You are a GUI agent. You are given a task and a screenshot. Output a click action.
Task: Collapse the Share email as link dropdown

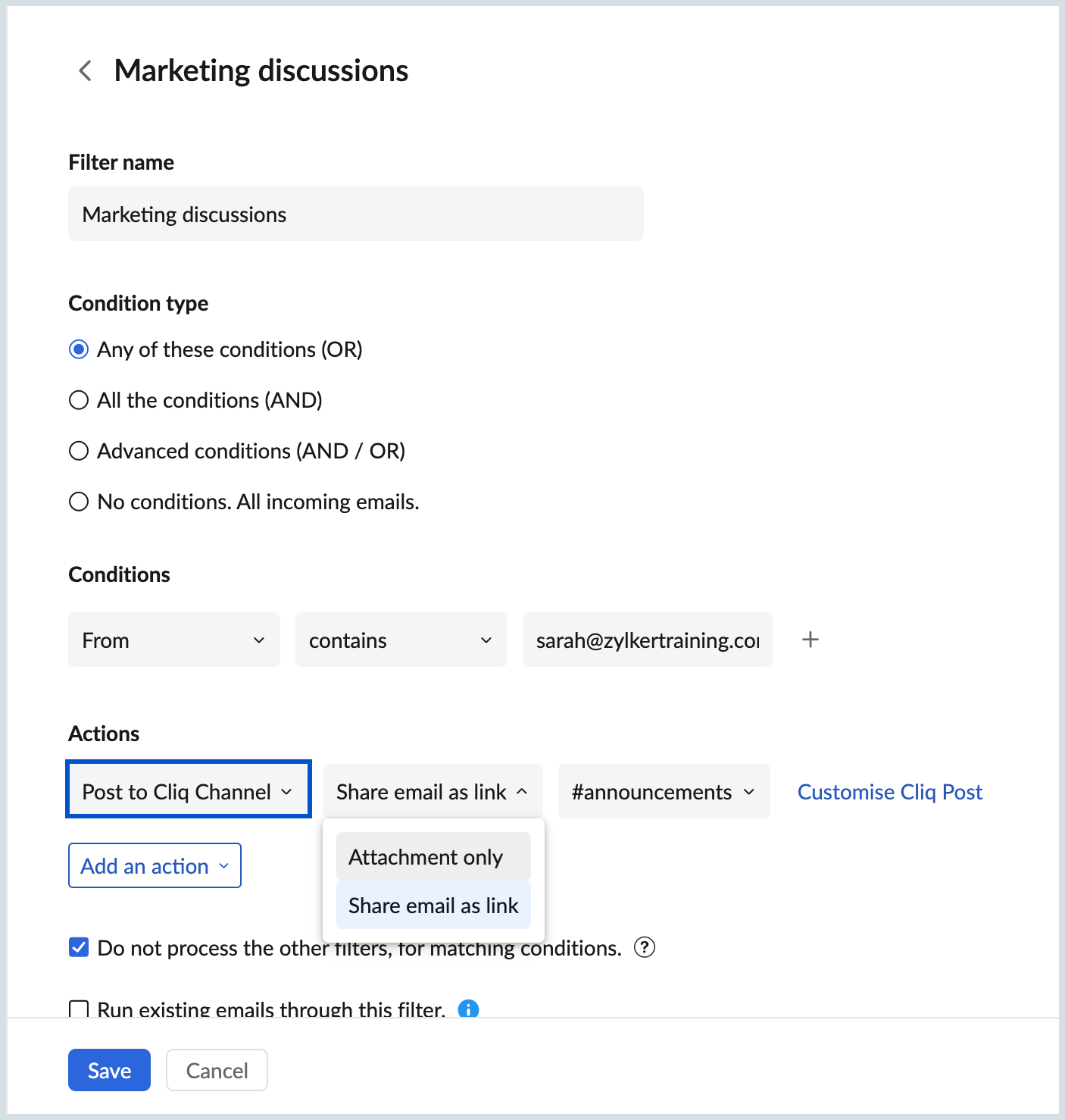click(432, 791)
